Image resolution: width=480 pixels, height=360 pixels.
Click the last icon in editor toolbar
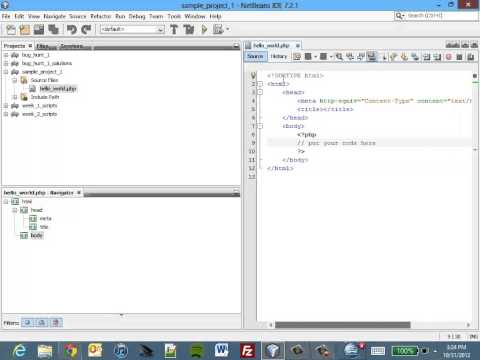click(x=470, y=57)
